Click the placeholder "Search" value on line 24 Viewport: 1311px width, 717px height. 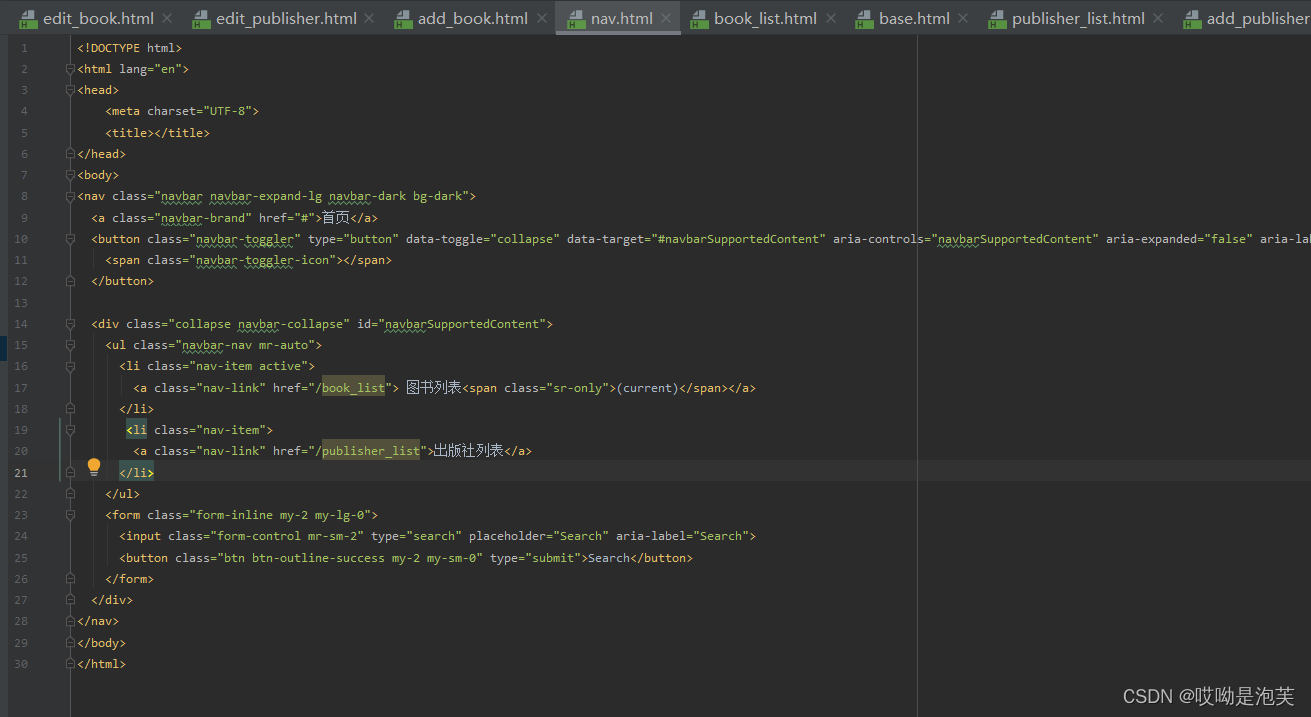point(581,536)
